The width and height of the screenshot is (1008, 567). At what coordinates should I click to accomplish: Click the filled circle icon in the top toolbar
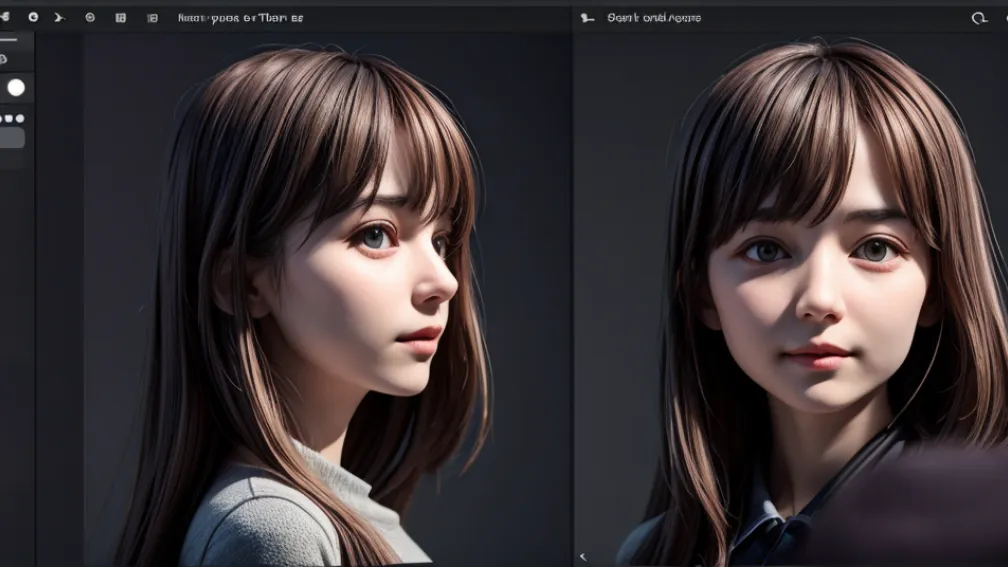coord(33,17)
